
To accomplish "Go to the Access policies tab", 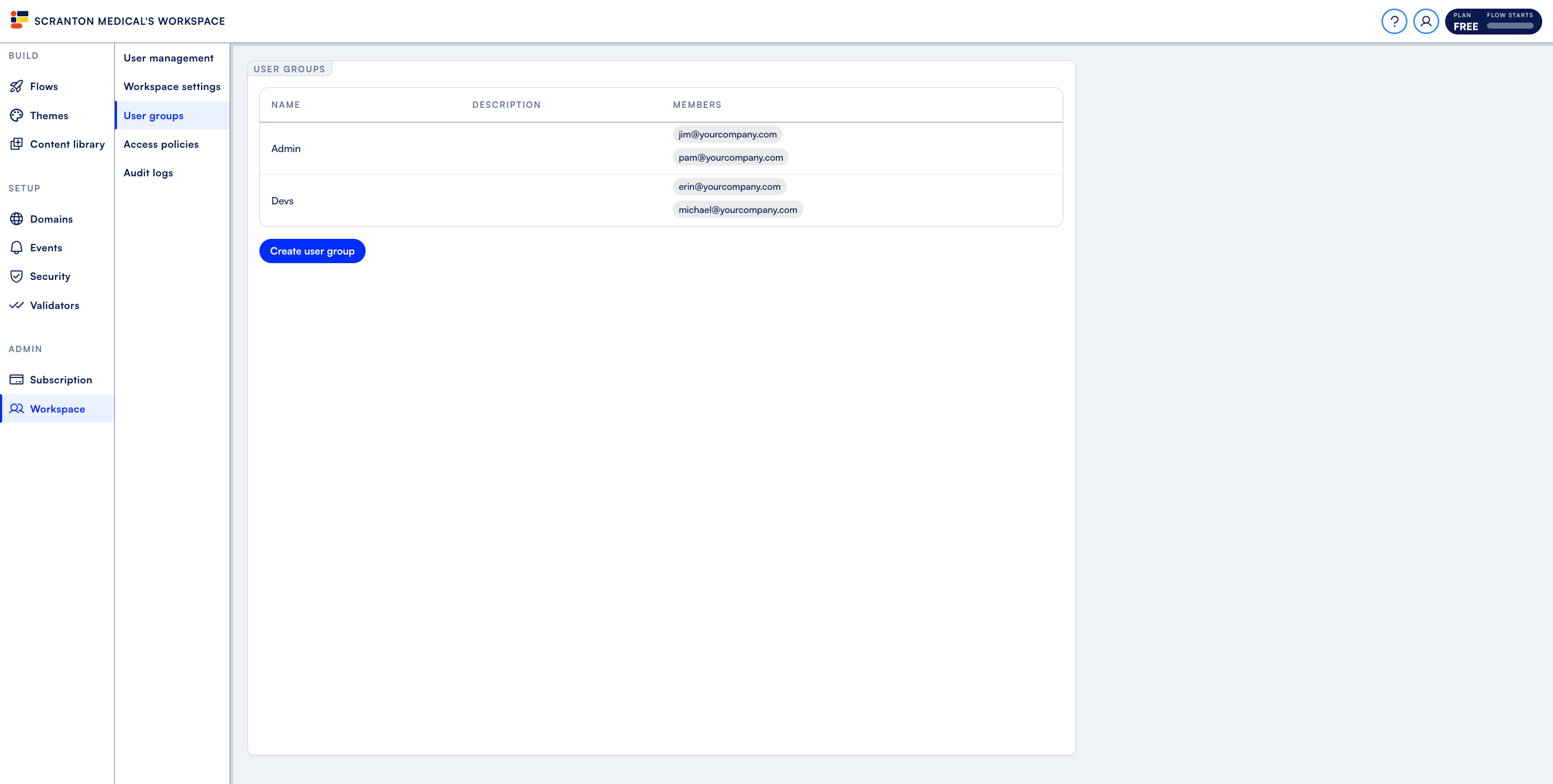I will point(161,144).
